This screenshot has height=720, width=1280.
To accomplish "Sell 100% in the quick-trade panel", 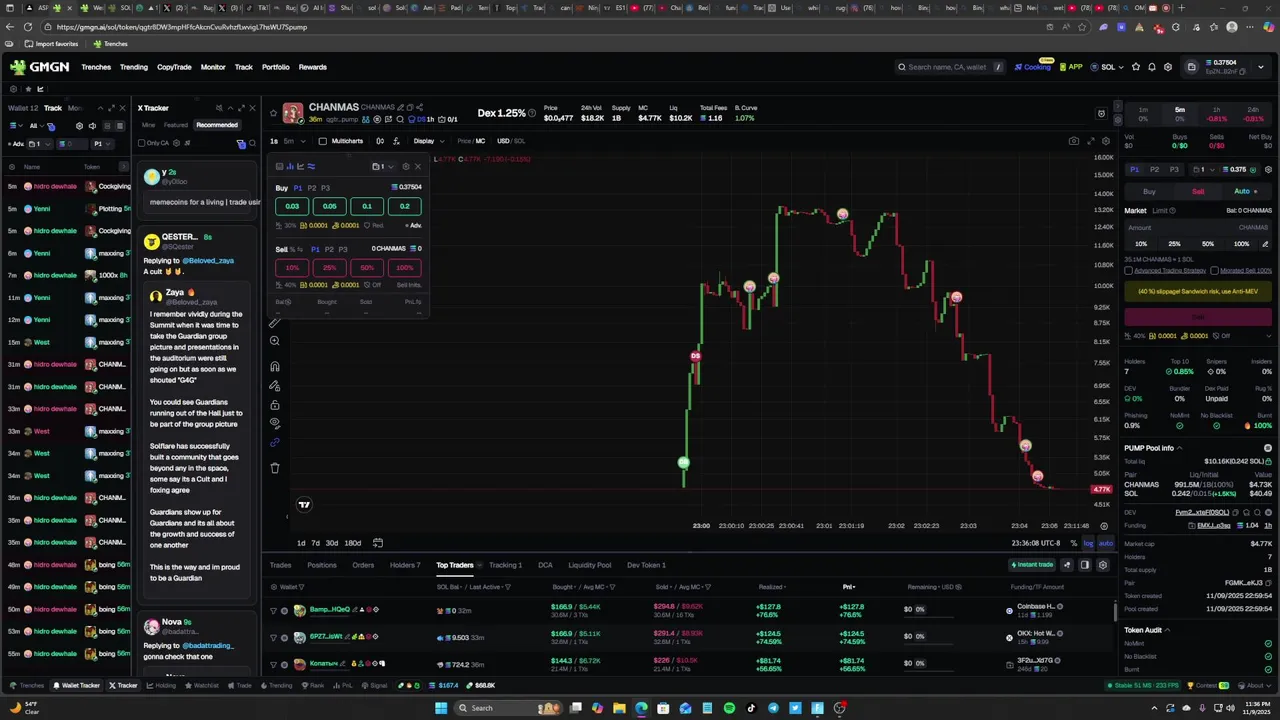I will click(404, 267).
